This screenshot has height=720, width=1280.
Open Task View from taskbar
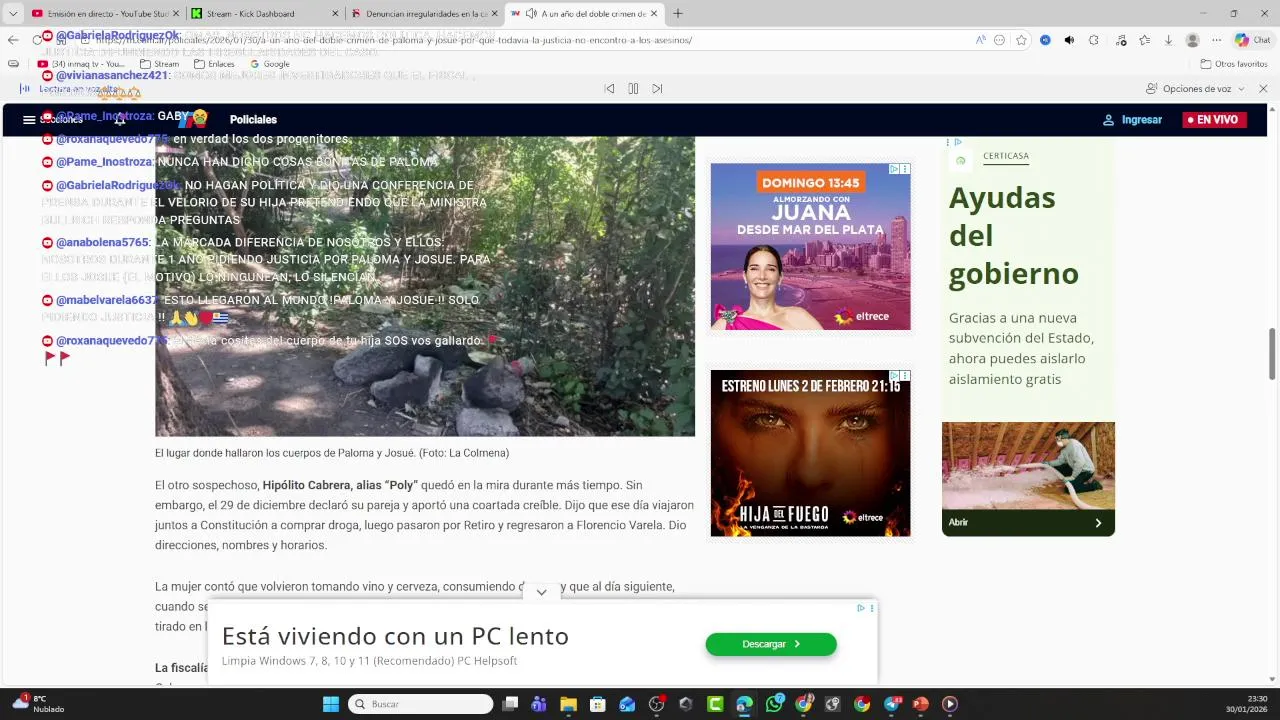[x=510, y=704]
